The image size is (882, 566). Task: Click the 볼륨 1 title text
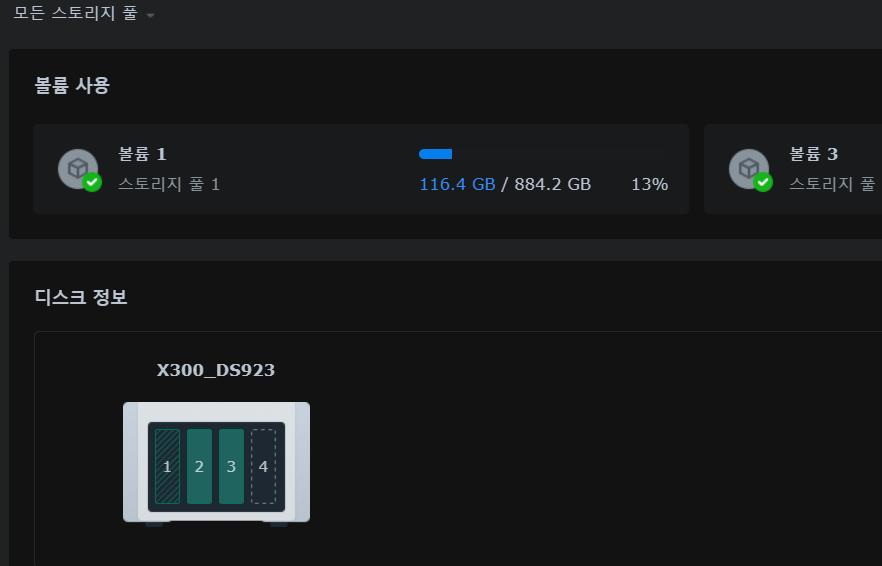coord(142,154)
